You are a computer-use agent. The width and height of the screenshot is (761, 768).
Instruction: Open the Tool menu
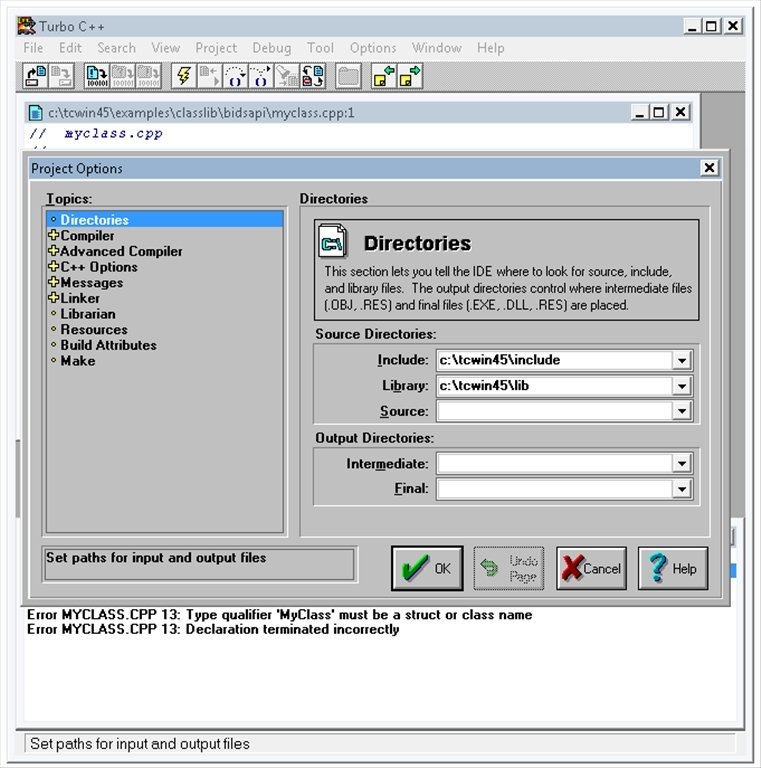pyautogui.click(x=320, y=48)
